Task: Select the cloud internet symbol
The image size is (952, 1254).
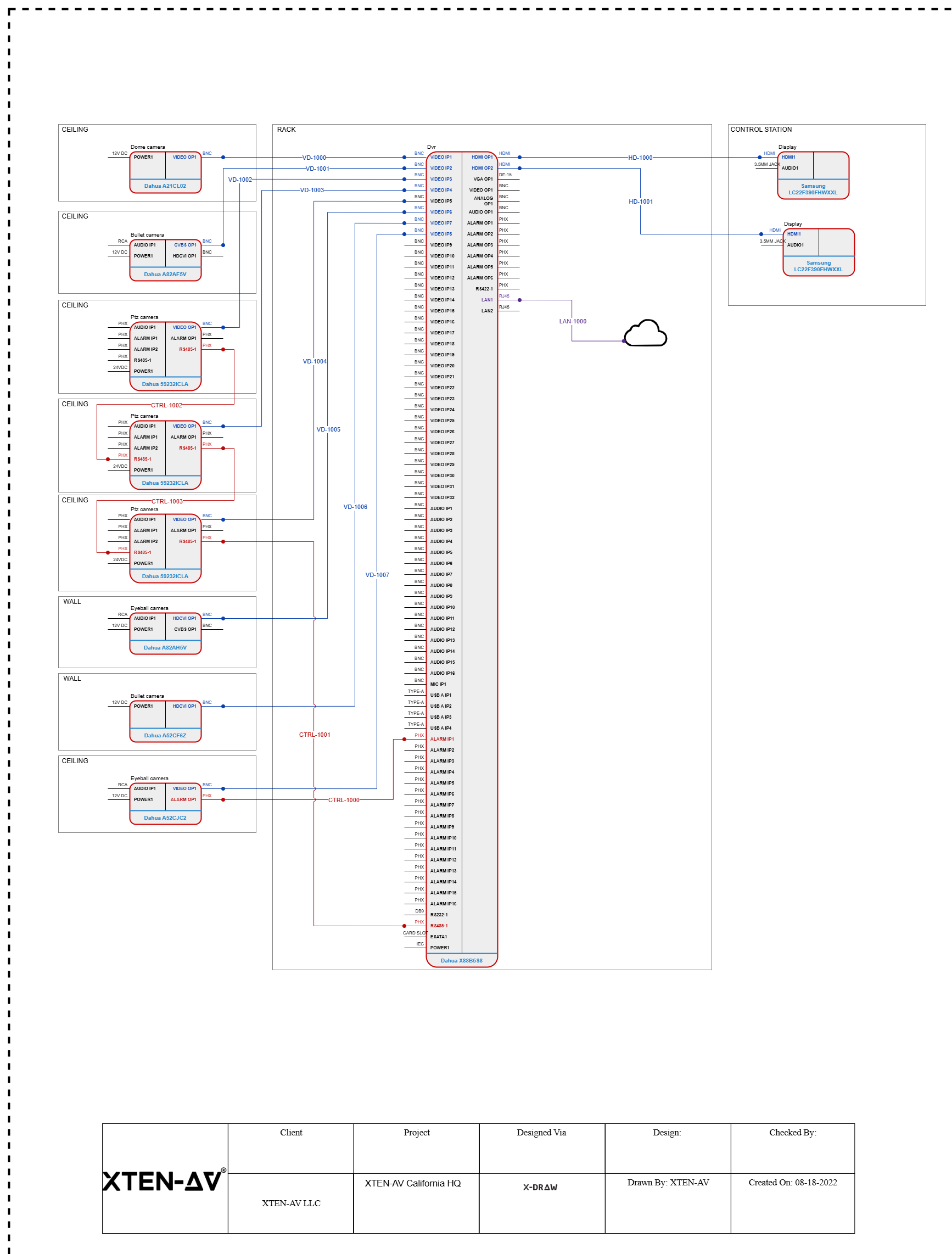Action: pos(646,334)
